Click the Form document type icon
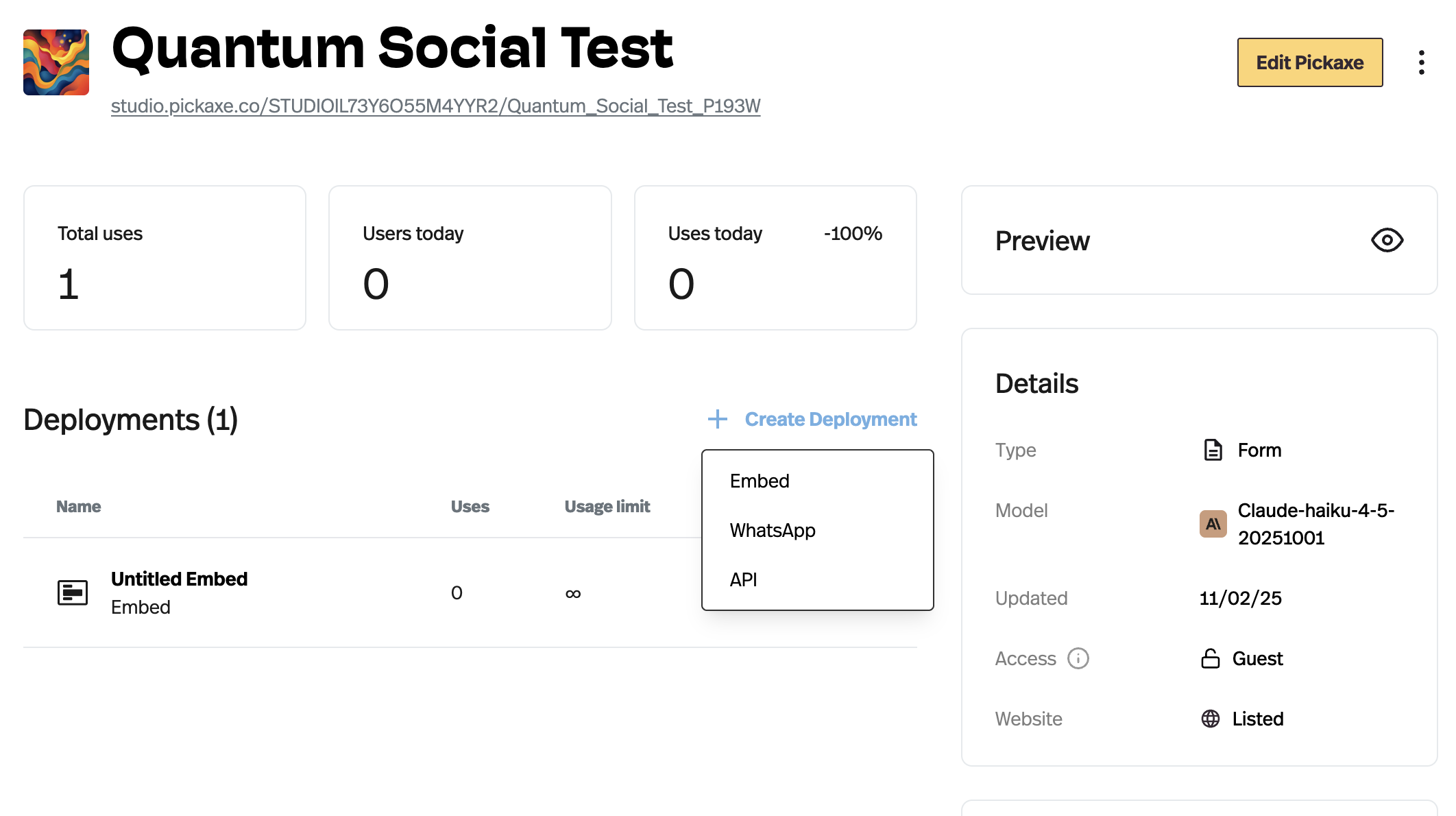Screen dimensions: 1456x816 tap(1213, 450)
